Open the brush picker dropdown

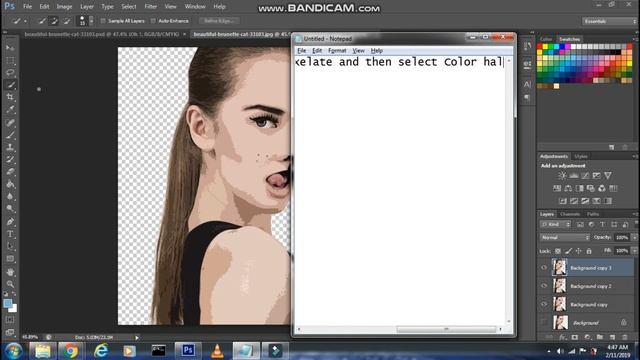coord(91,21)
